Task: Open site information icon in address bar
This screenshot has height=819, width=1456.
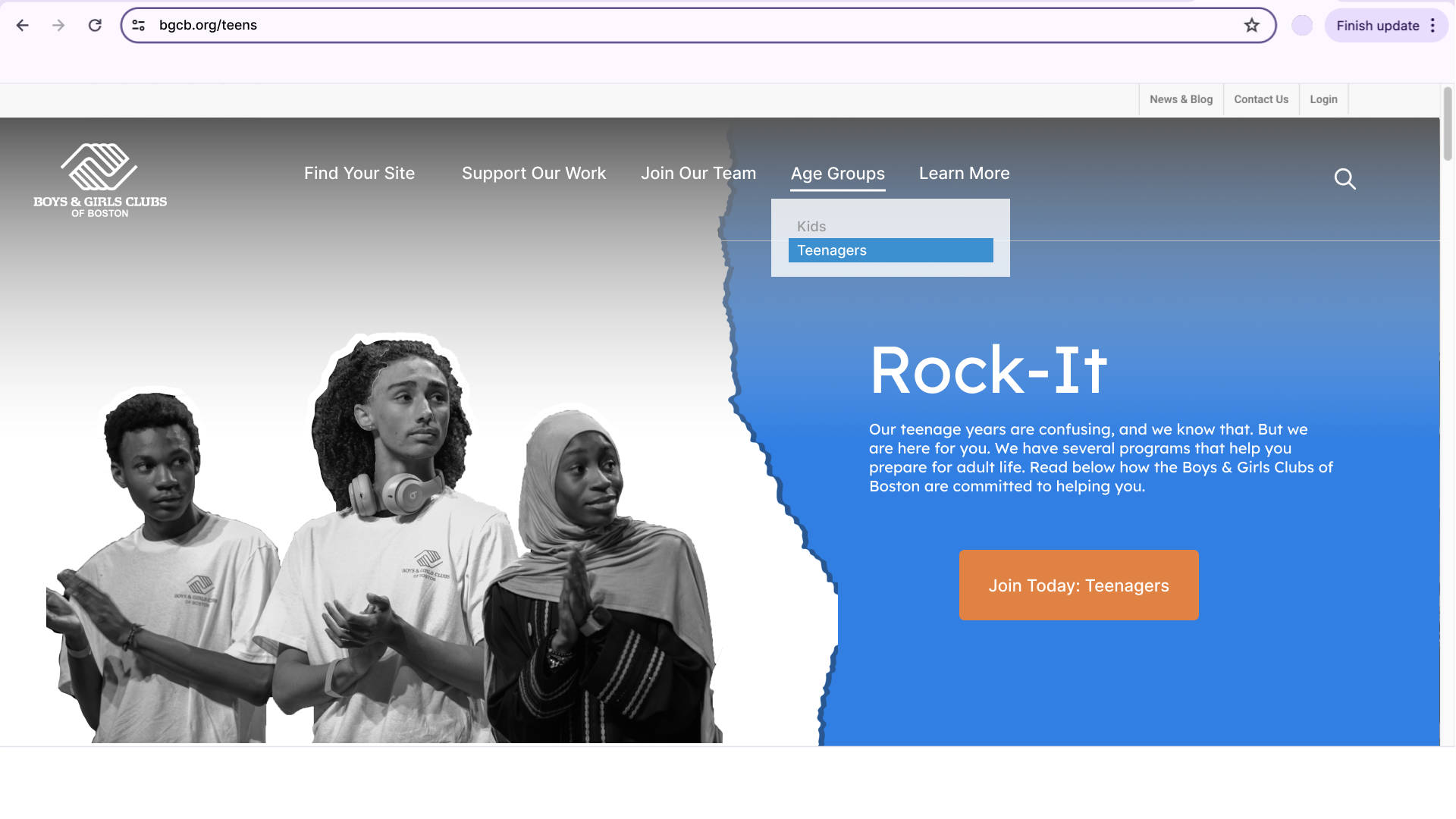Action: [x=139, y=25]
